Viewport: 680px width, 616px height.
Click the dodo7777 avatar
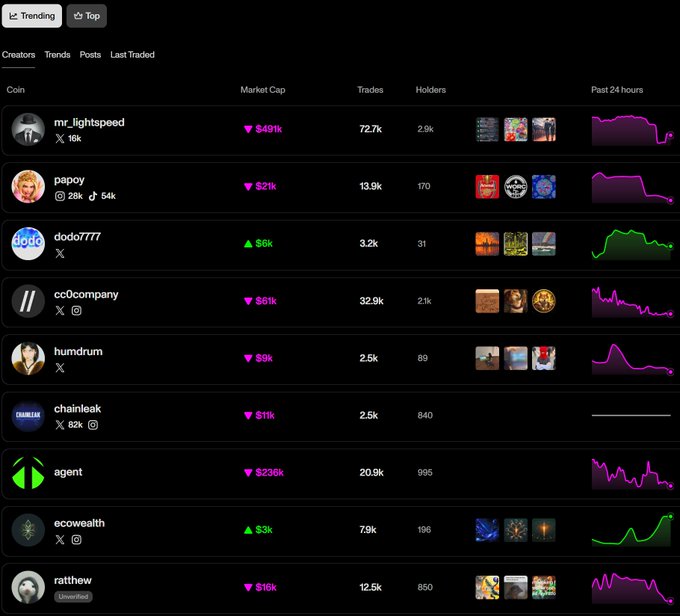[28, 244]
